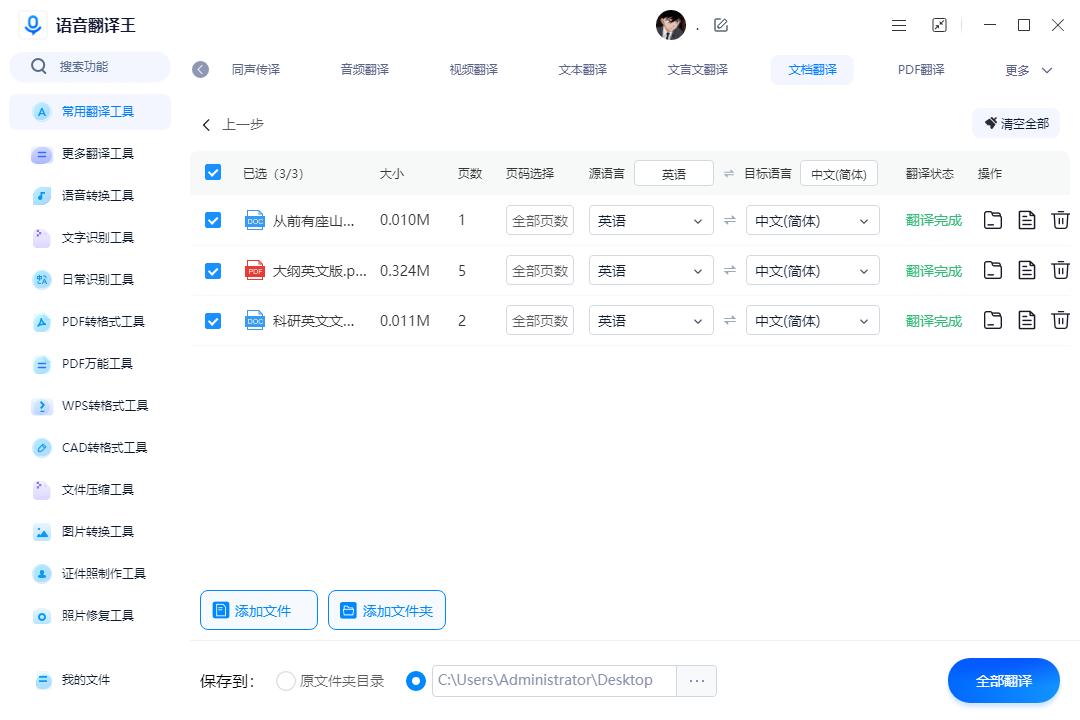
Task: Open 文字识别工具 in the sidebar
Action: click(x=97, y=238)
